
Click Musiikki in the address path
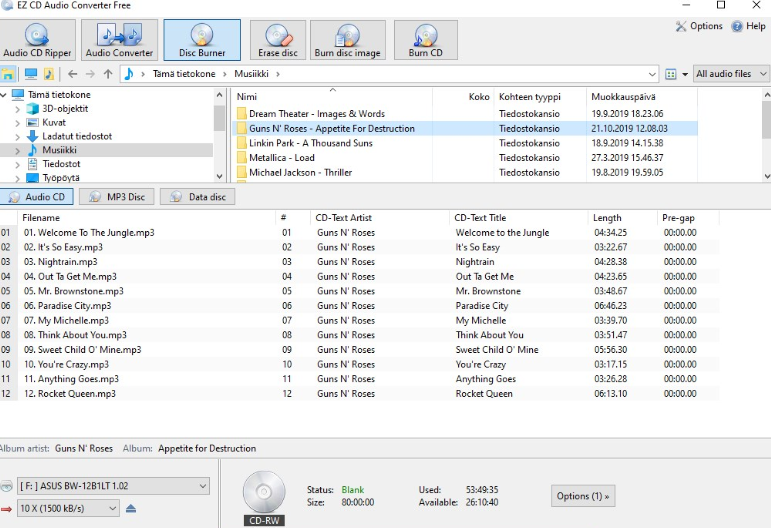(251, 74)
